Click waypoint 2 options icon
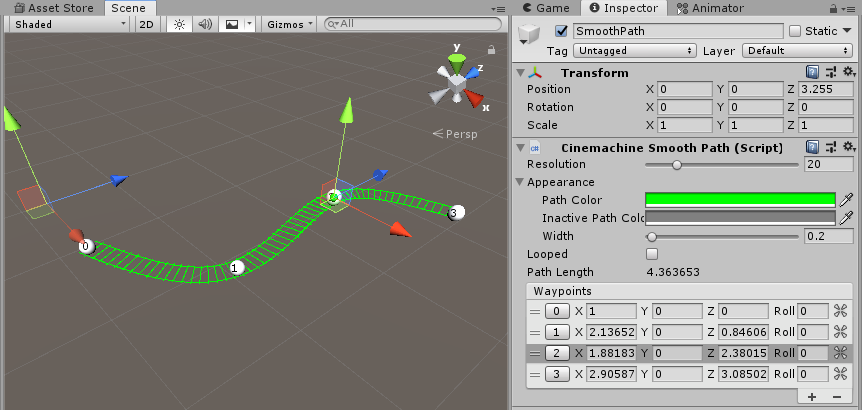 pos(840,353)
